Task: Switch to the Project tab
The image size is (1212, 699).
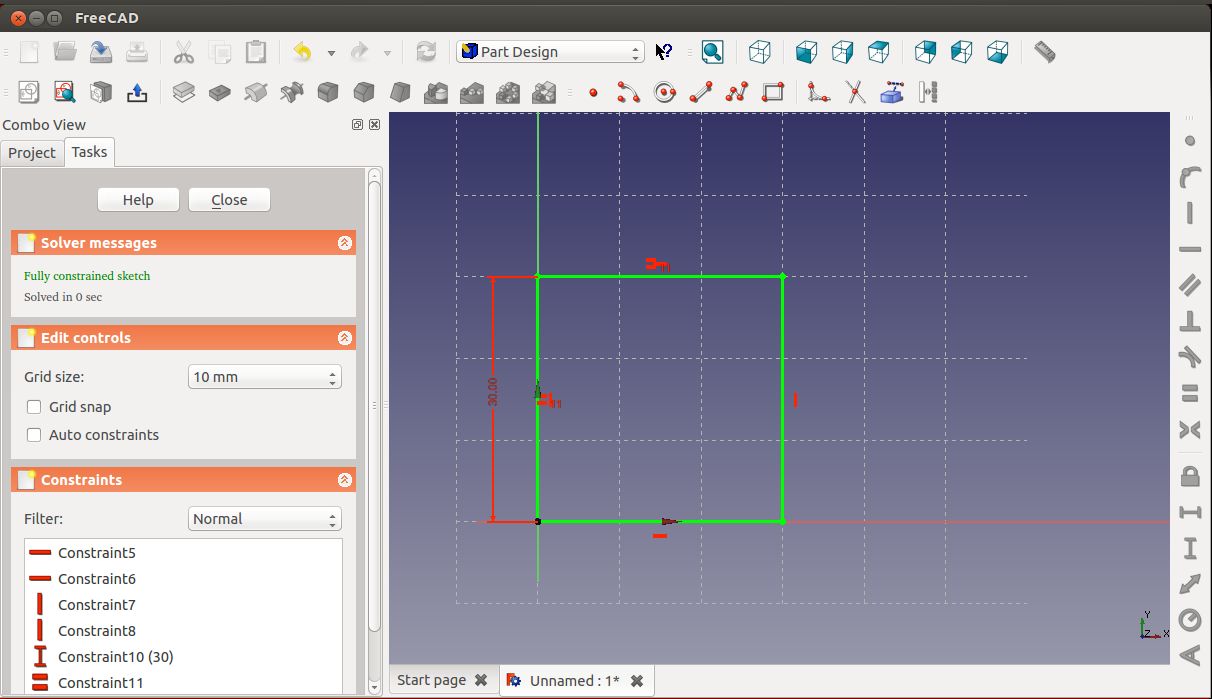Action: click(x=32, y=153)
